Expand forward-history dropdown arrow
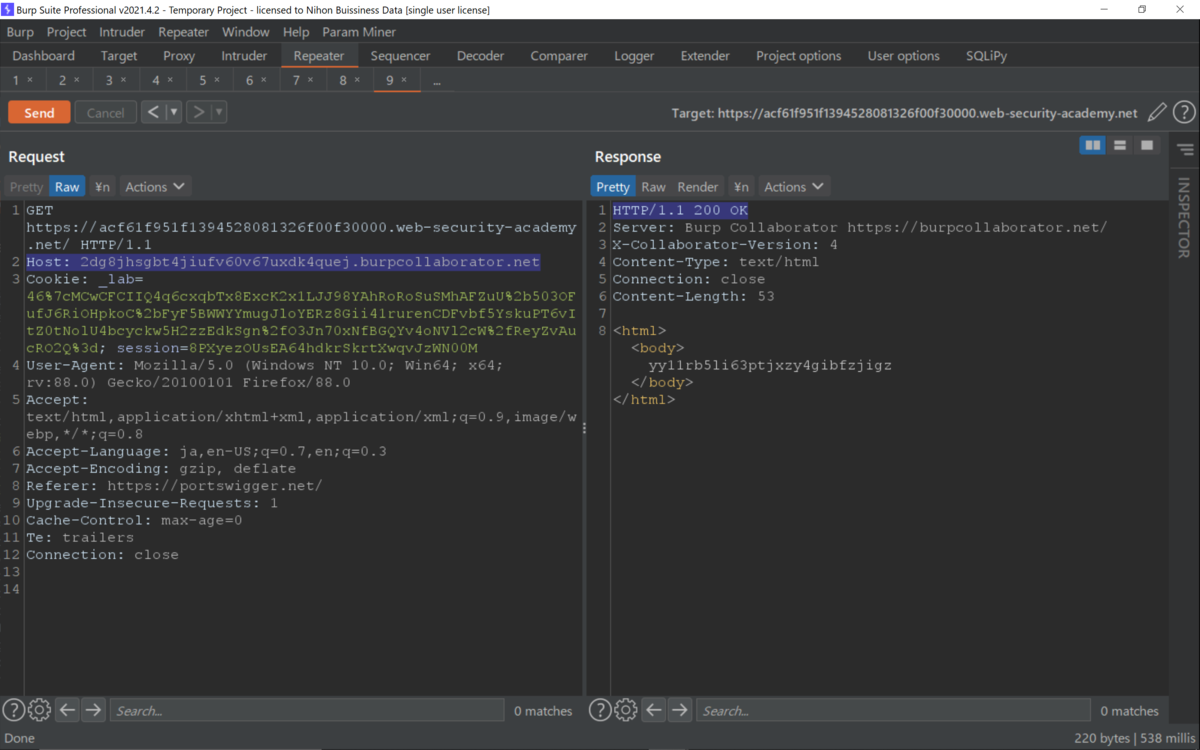Image resolution: width=1200 pixels, height=750 pixels. click(219, 112)
